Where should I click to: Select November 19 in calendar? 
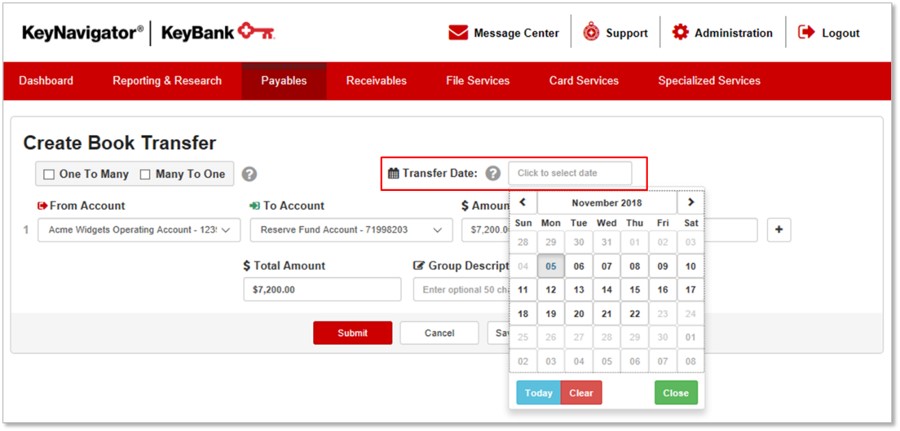[x=551, y=314]
